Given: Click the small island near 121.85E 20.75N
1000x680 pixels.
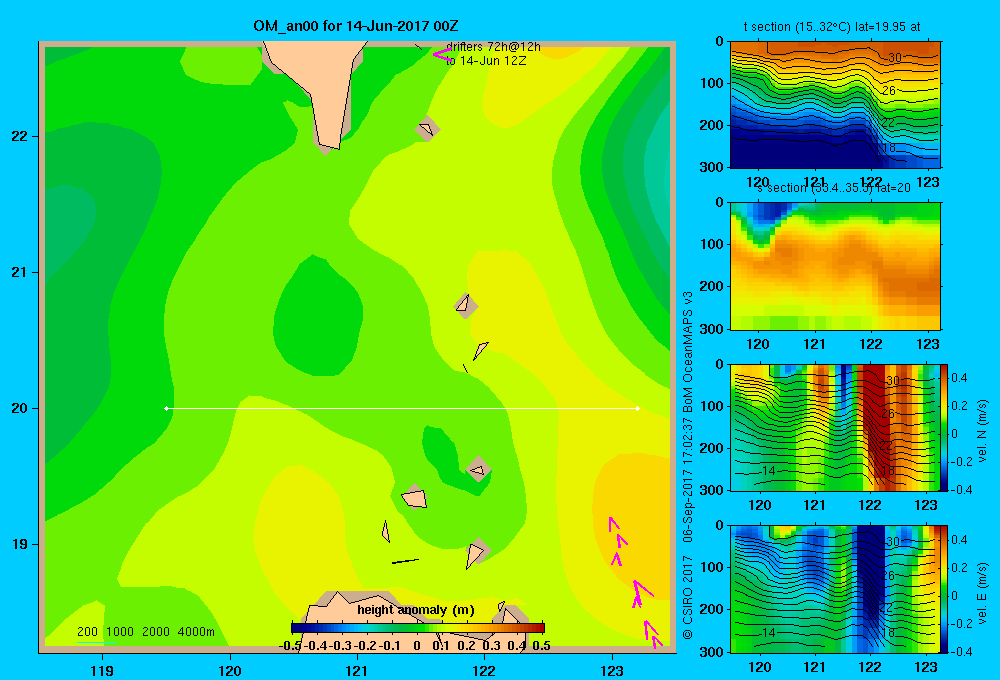Looking at the screenshot, I should pyautogui.click(x=466, y=306).
